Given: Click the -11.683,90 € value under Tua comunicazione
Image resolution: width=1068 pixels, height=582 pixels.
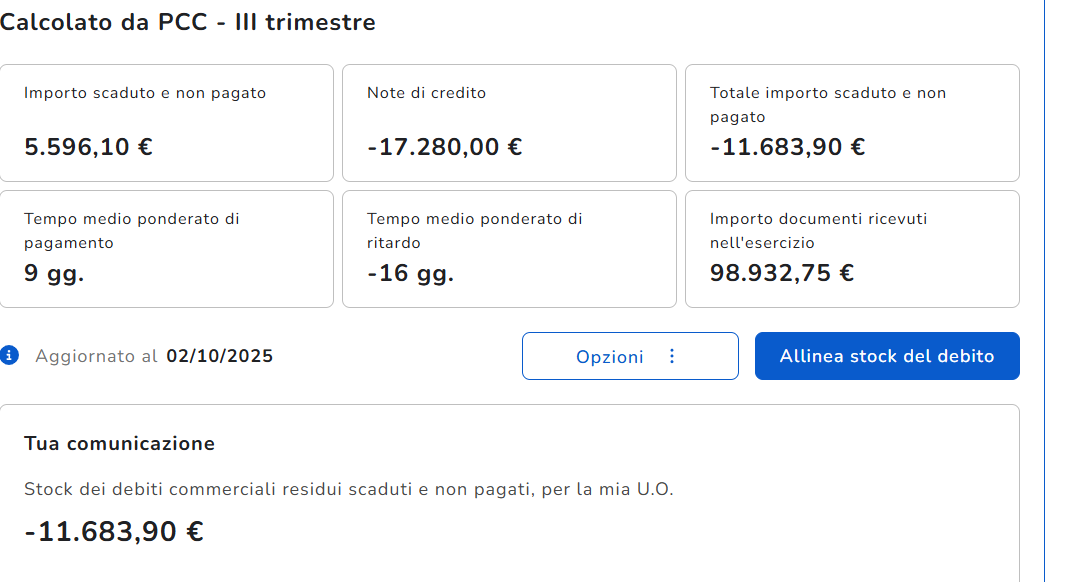Looking at the screenshot, I should pos(113,531).
